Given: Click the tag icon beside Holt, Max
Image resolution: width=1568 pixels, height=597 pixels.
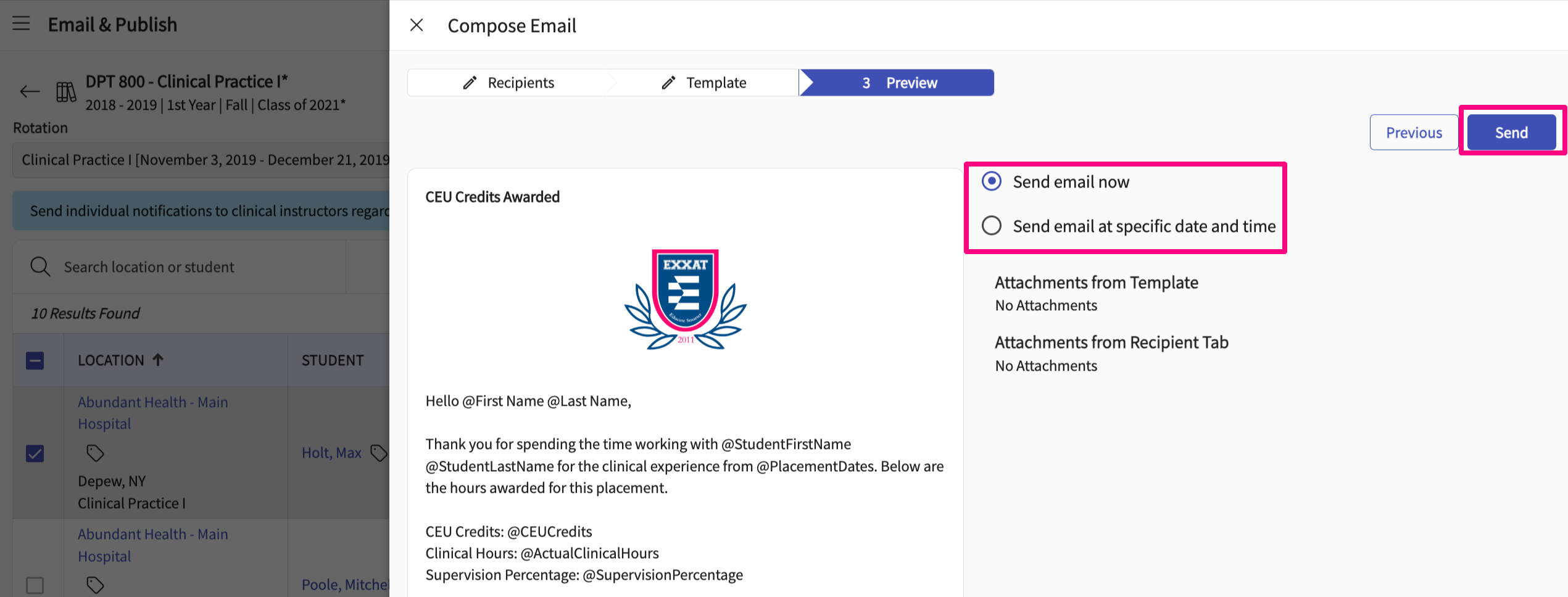Looking at the screenshot, I should coord(378,453).
